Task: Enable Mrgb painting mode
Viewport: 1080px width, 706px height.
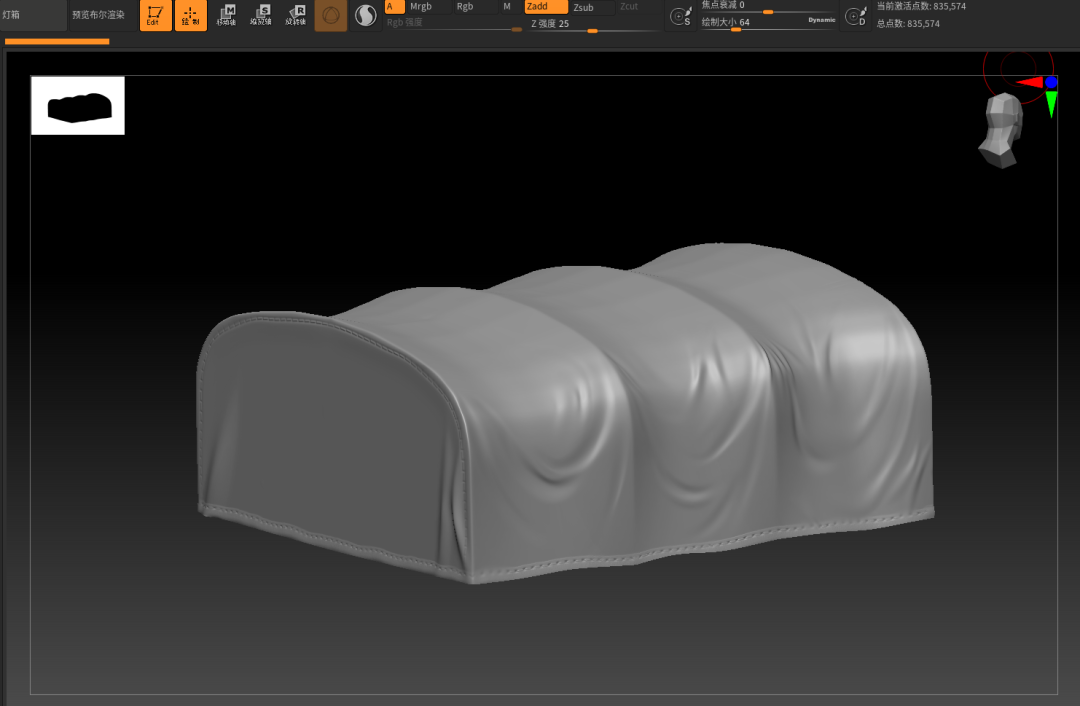Action: pos(428,7)
